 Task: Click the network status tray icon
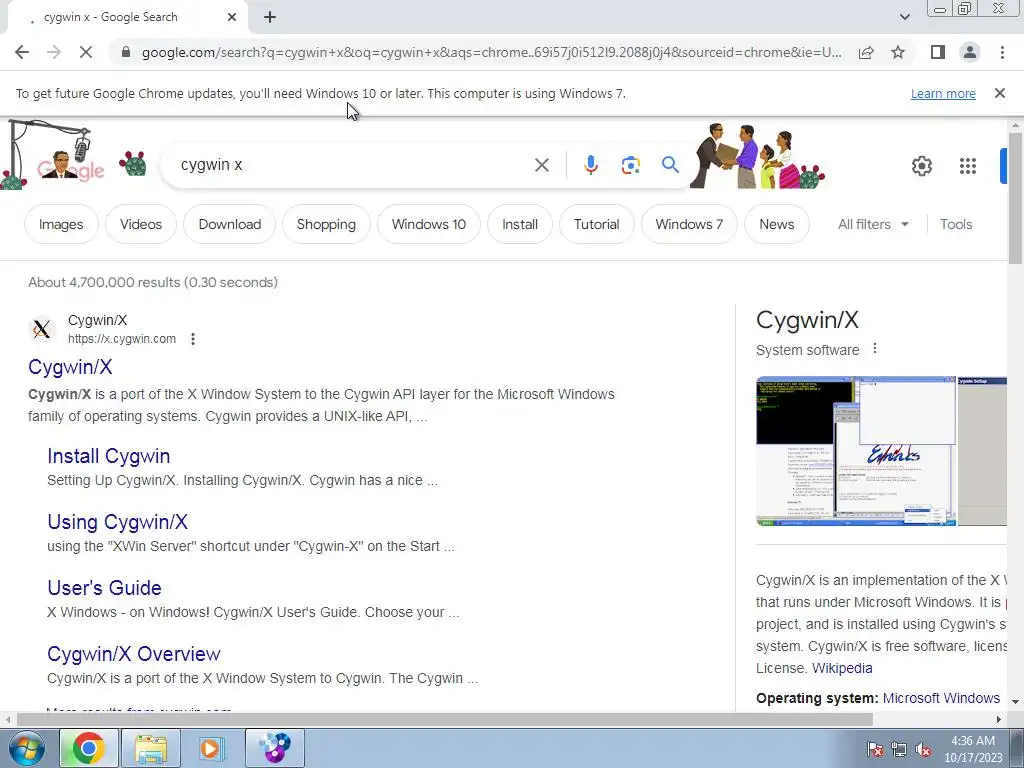coord(899,749)
